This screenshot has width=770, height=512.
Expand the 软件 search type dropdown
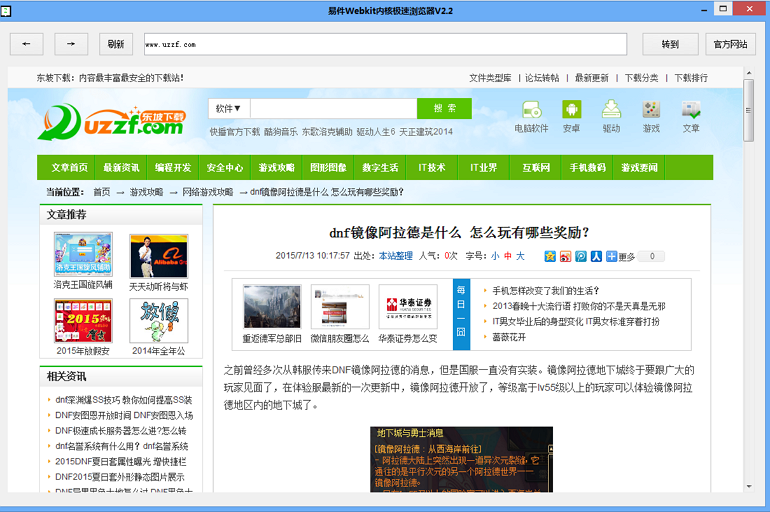point(229,108)
